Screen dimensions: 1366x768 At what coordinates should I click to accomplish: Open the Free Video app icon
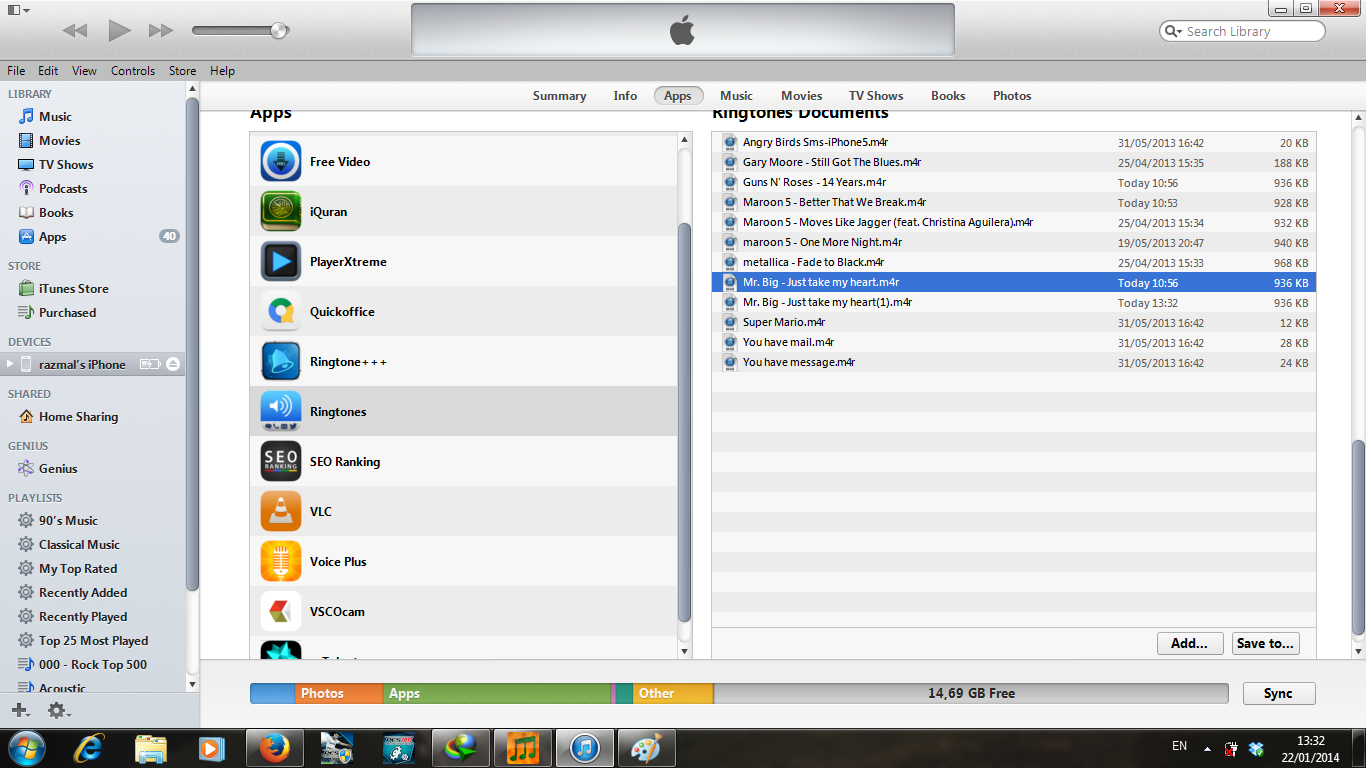click(x=281, y=161)
